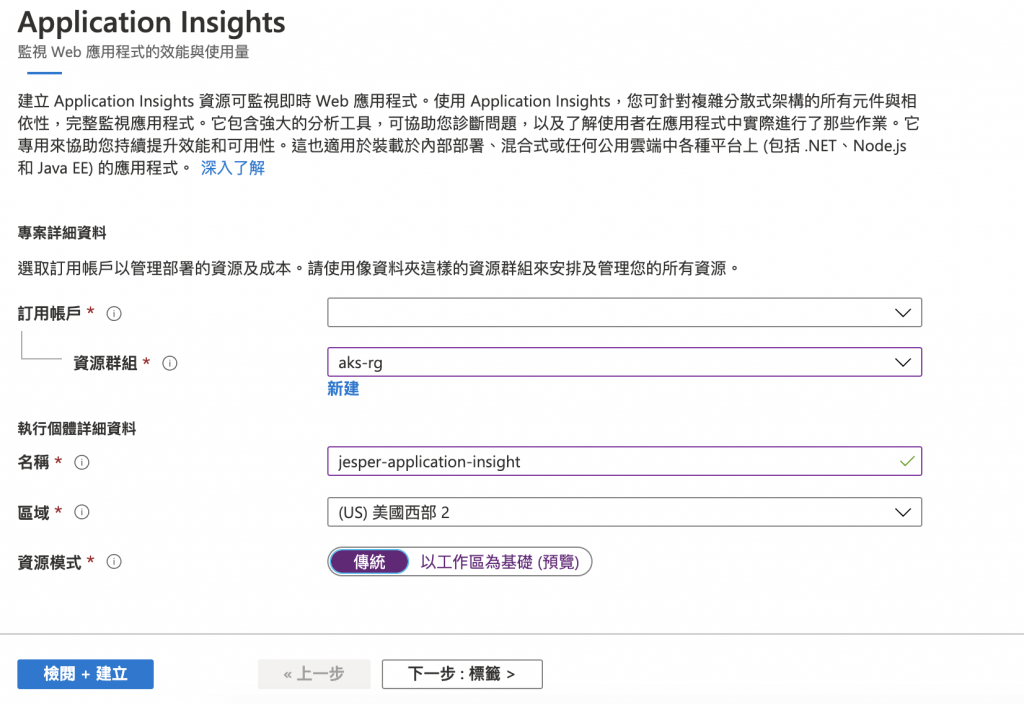This screenshot has width=1024, height=704.
Task: Click info icon next to 區域
Action: click(82, 512)
